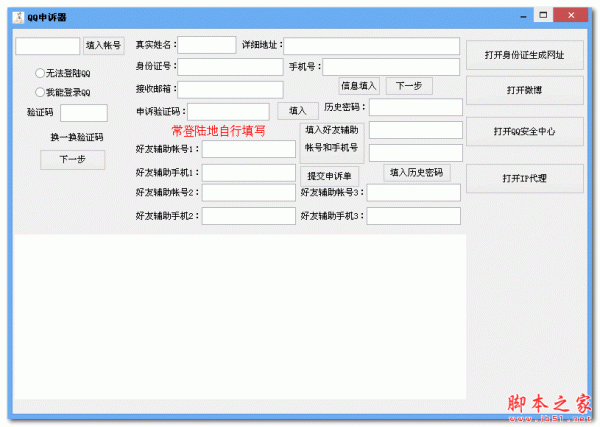This screenshot has width=600, height=427.
Task: Click the 打开IP代理 button
Action: (525, 179)
